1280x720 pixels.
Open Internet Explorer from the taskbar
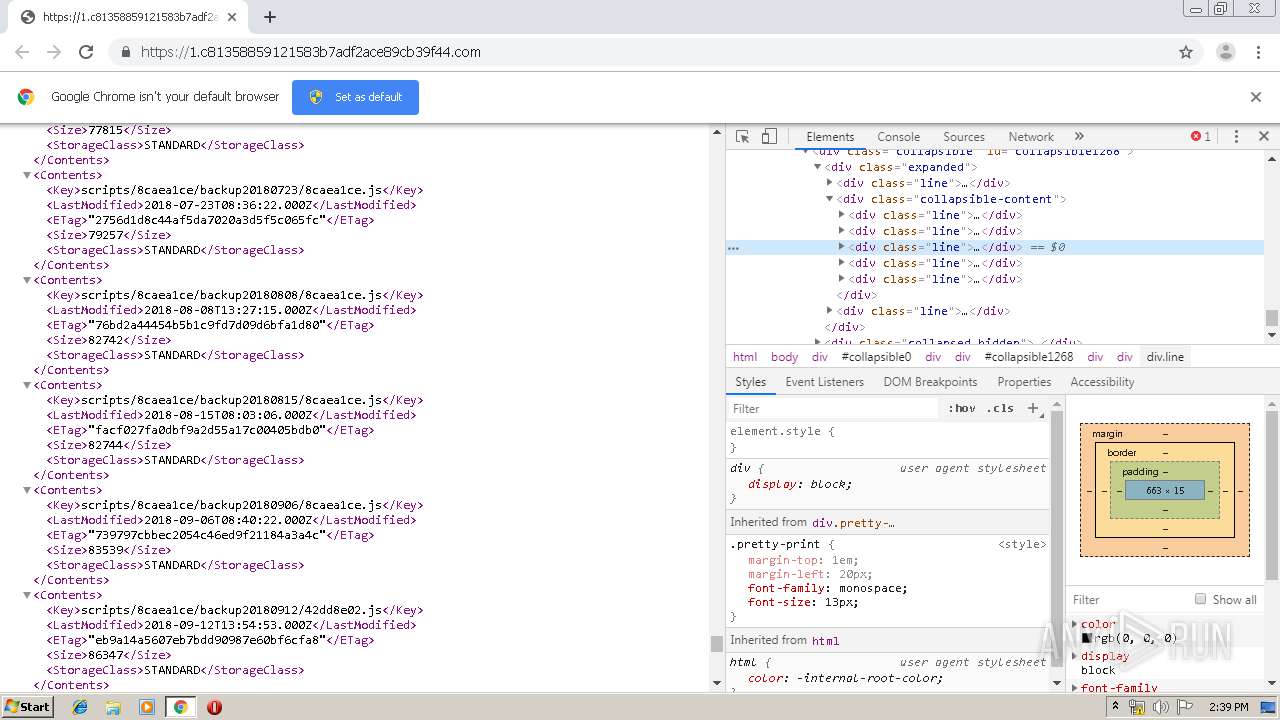click(80, 707)
